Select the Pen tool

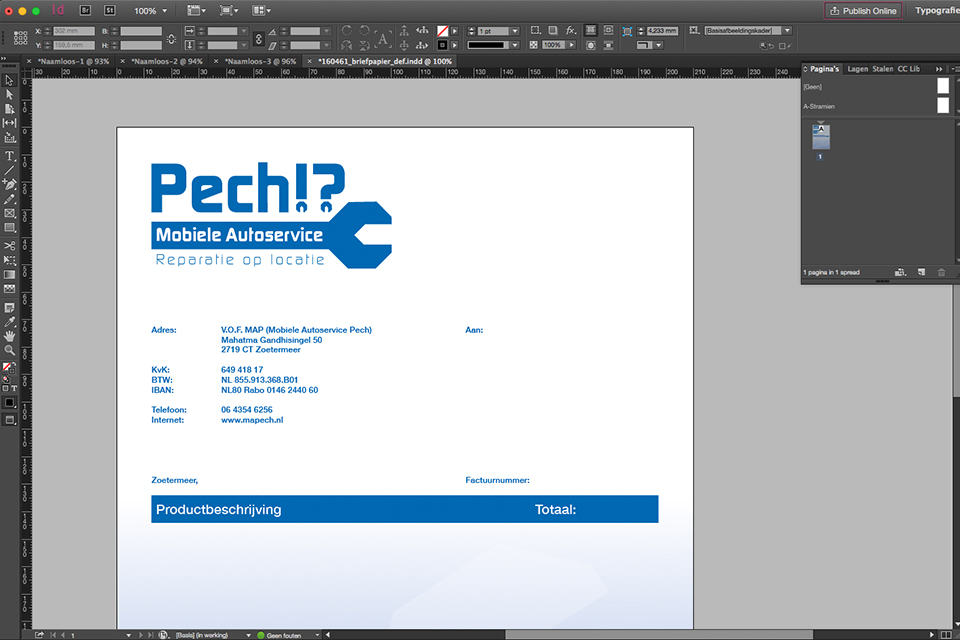[x=9, y=185]
